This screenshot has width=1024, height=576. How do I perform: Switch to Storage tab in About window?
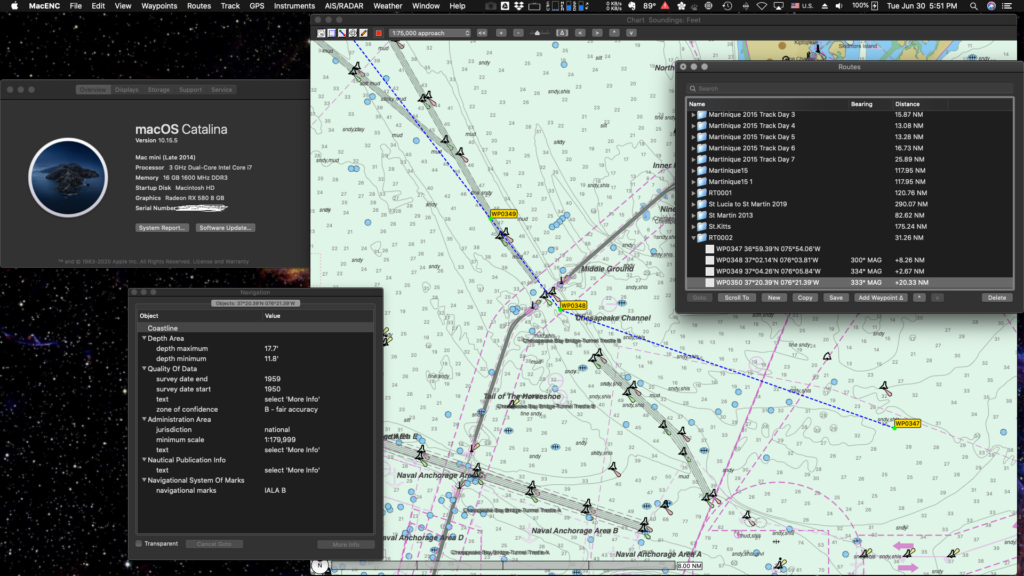click(x=158, y=89)
